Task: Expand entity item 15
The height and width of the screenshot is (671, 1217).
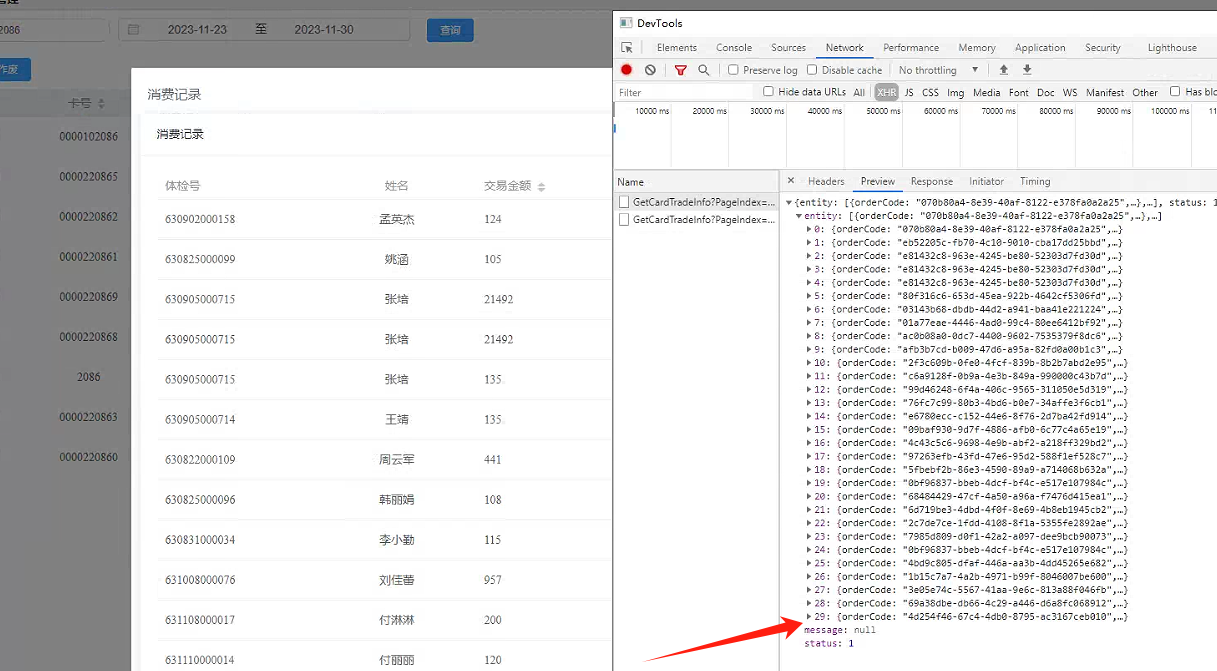Action: 809,430
